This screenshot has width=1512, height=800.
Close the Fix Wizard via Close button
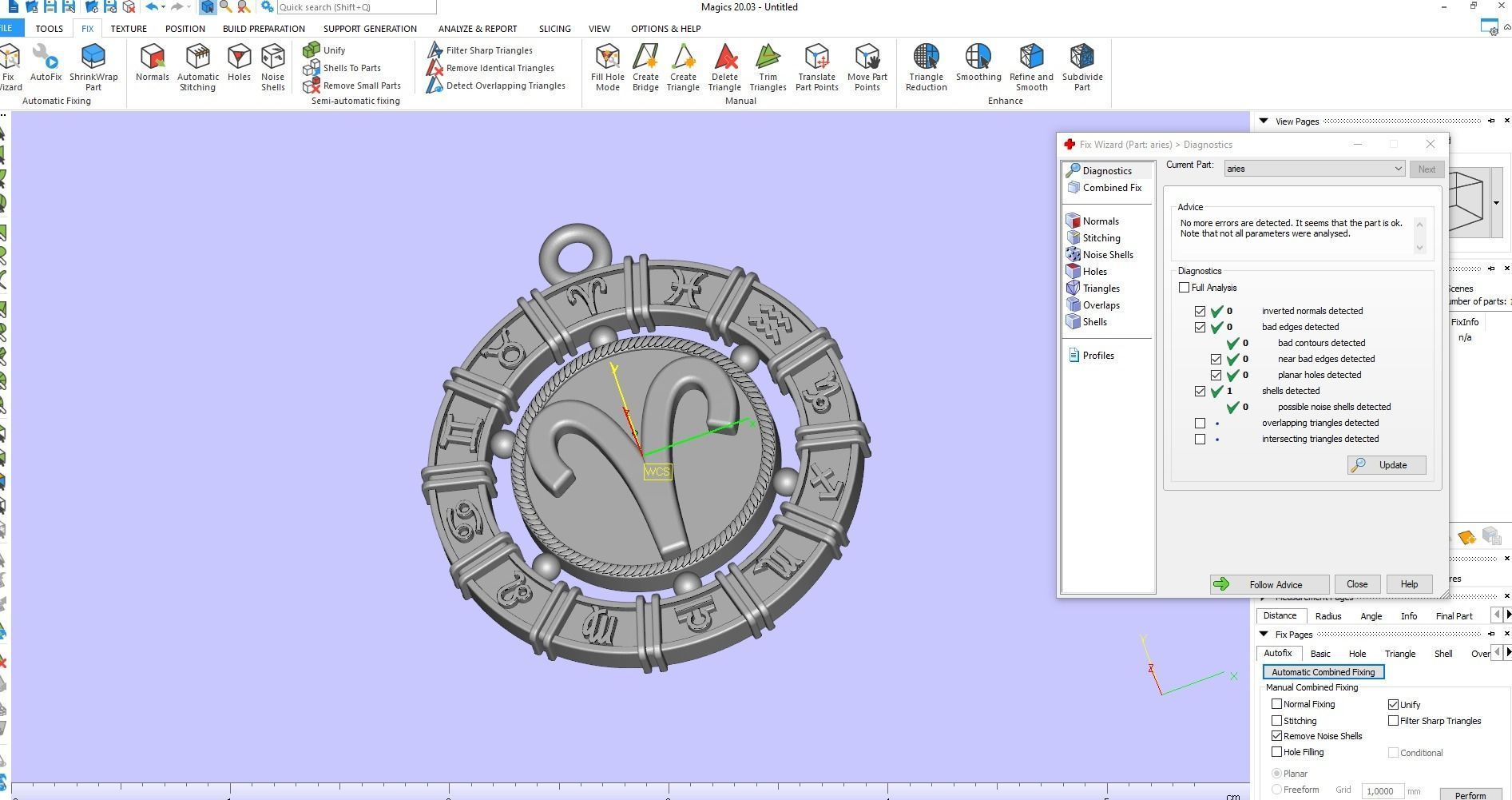pyautogui.click(x=1356, y=584)
